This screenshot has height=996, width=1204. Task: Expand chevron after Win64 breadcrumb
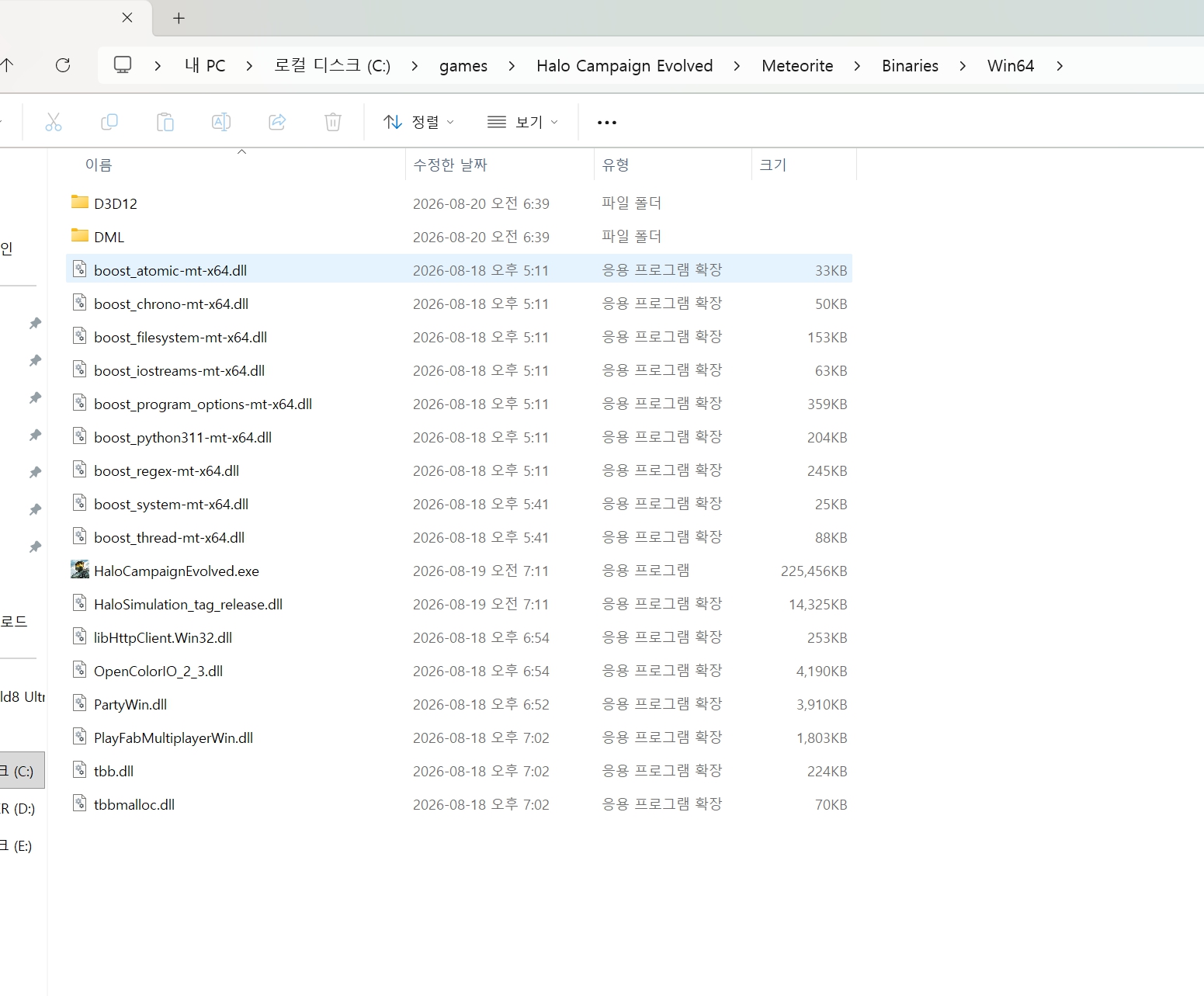point(1060,66)
